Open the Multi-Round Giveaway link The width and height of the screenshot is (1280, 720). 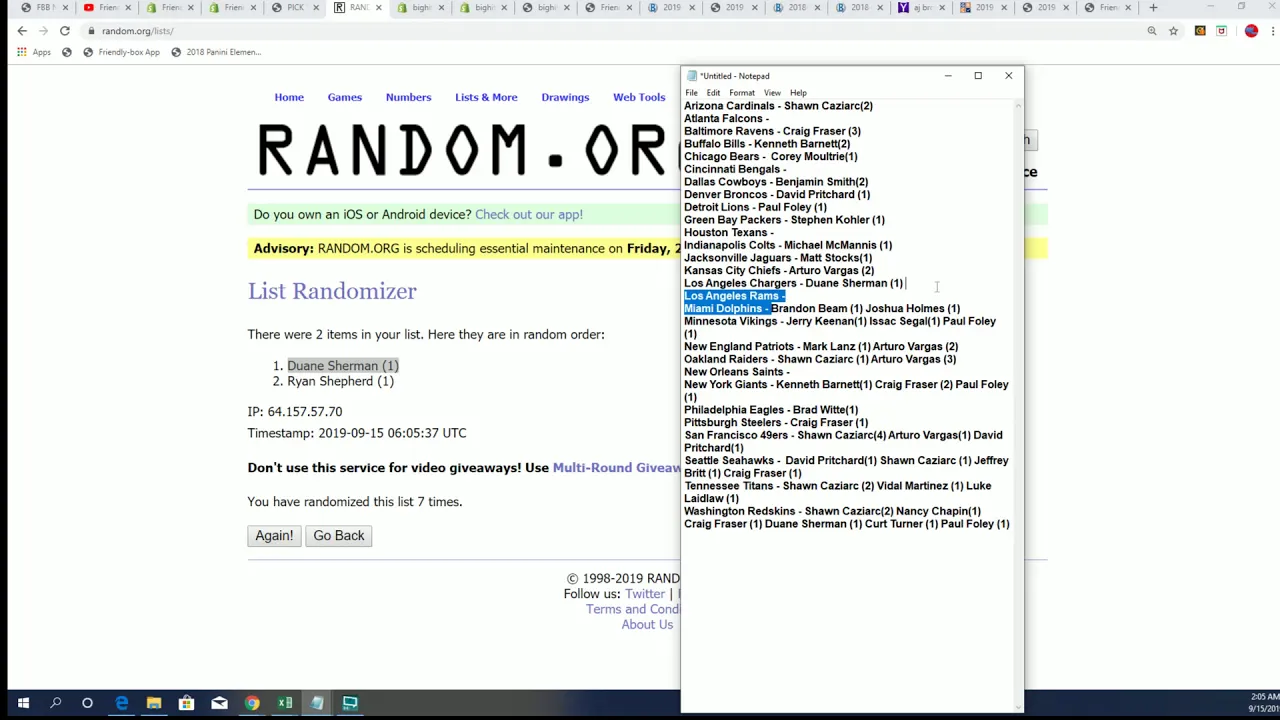tap(616, 468)
